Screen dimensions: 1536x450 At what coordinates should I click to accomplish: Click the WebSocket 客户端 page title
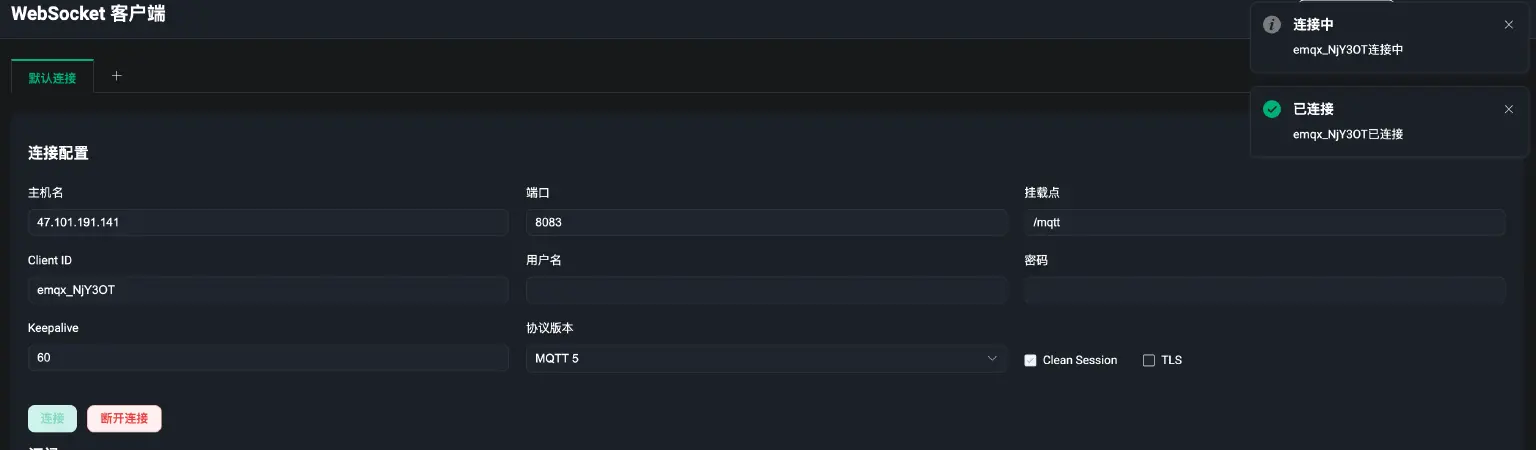coord(88,14)
